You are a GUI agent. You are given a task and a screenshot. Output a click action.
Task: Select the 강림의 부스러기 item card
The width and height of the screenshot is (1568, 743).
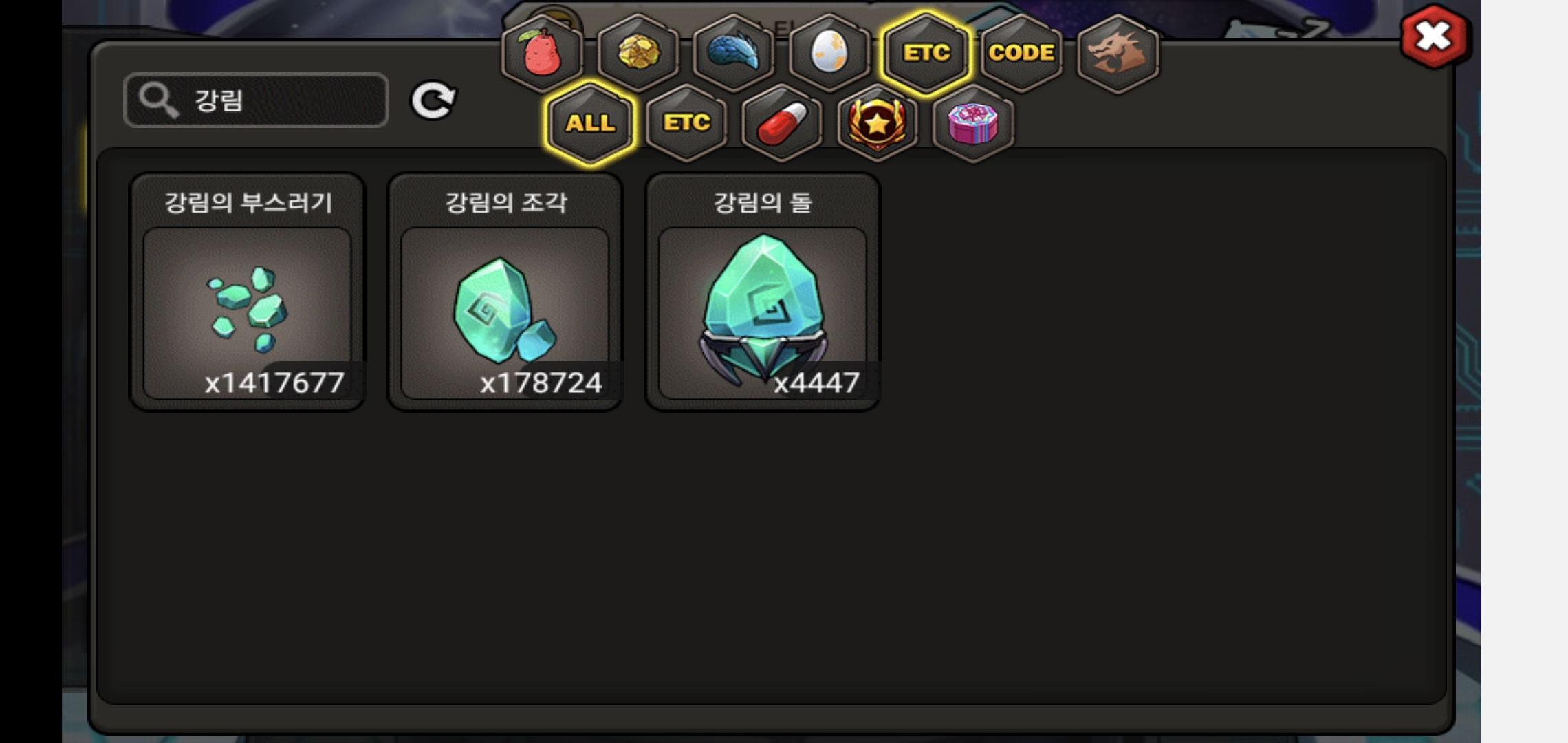[x=248, y=292]
